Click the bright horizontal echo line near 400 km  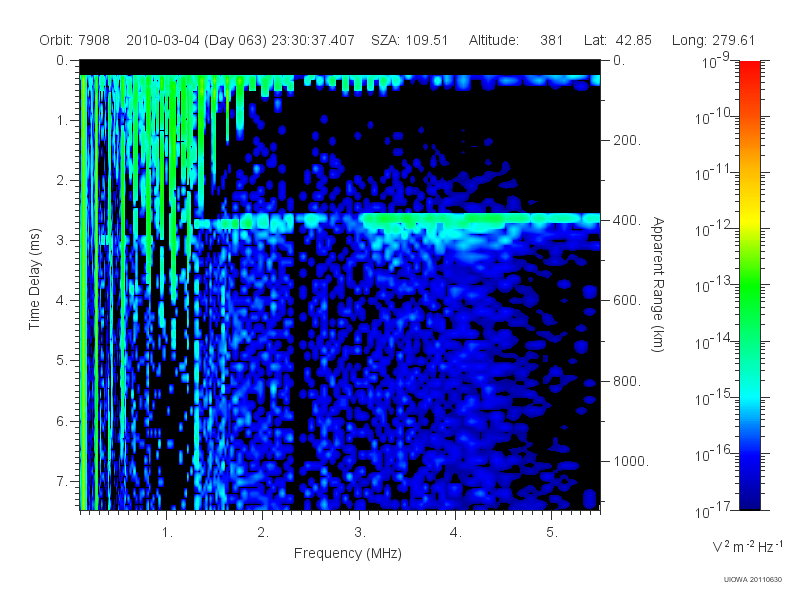tap(396, 220)
